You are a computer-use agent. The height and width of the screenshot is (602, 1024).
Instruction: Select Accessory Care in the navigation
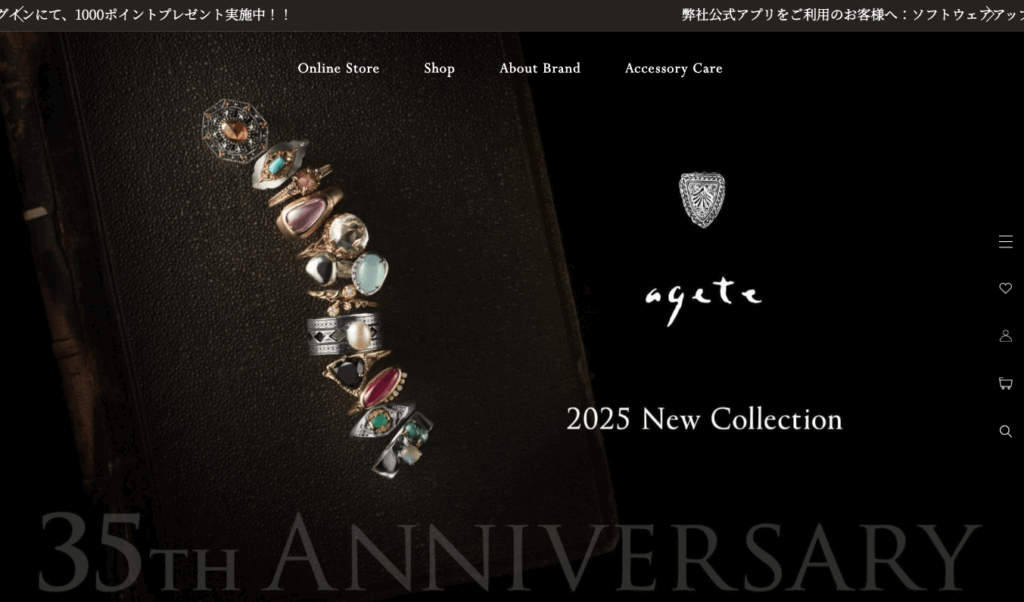pos(673,68)
